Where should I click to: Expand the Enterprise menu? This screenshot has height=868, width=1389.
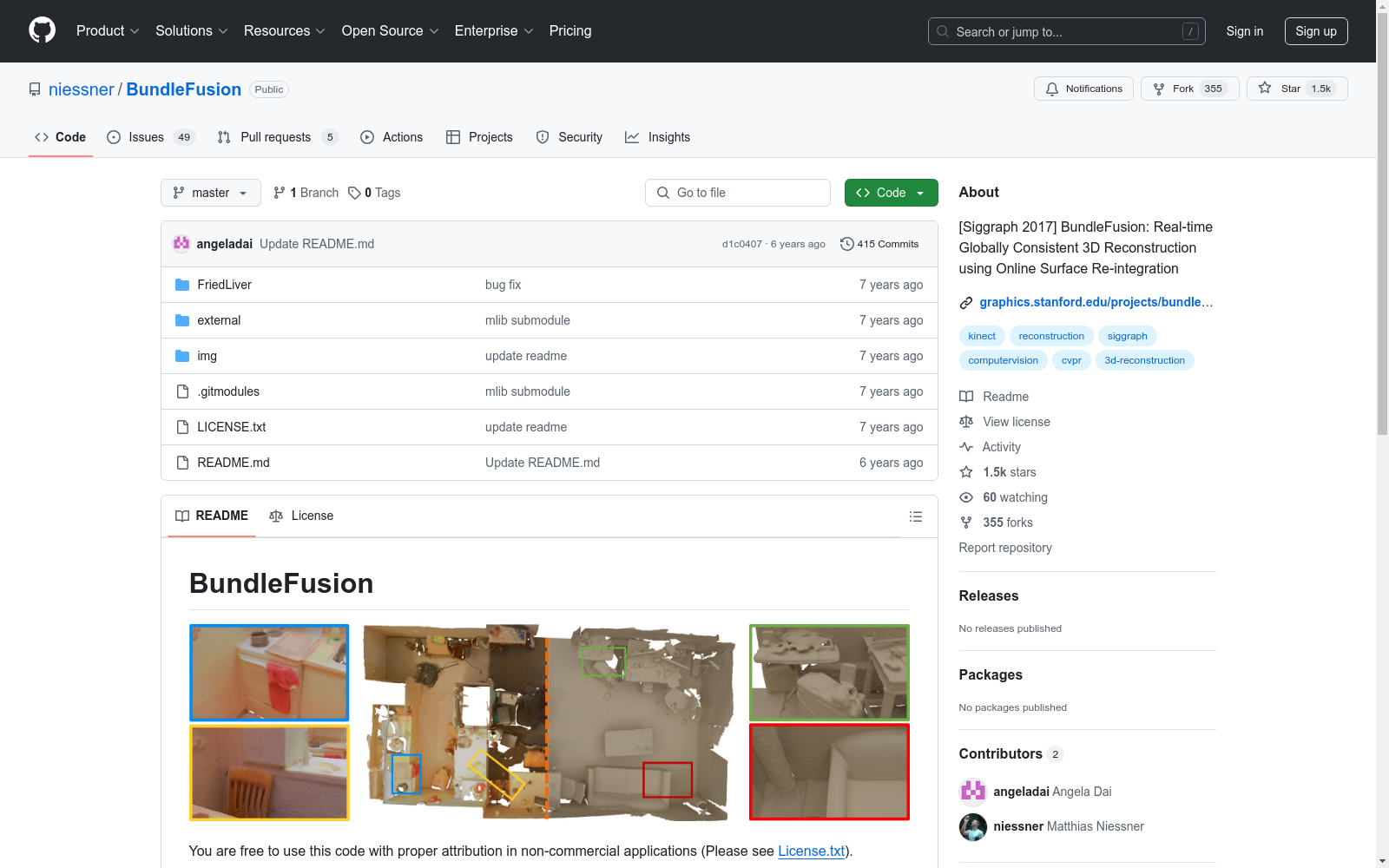point(494,30)
